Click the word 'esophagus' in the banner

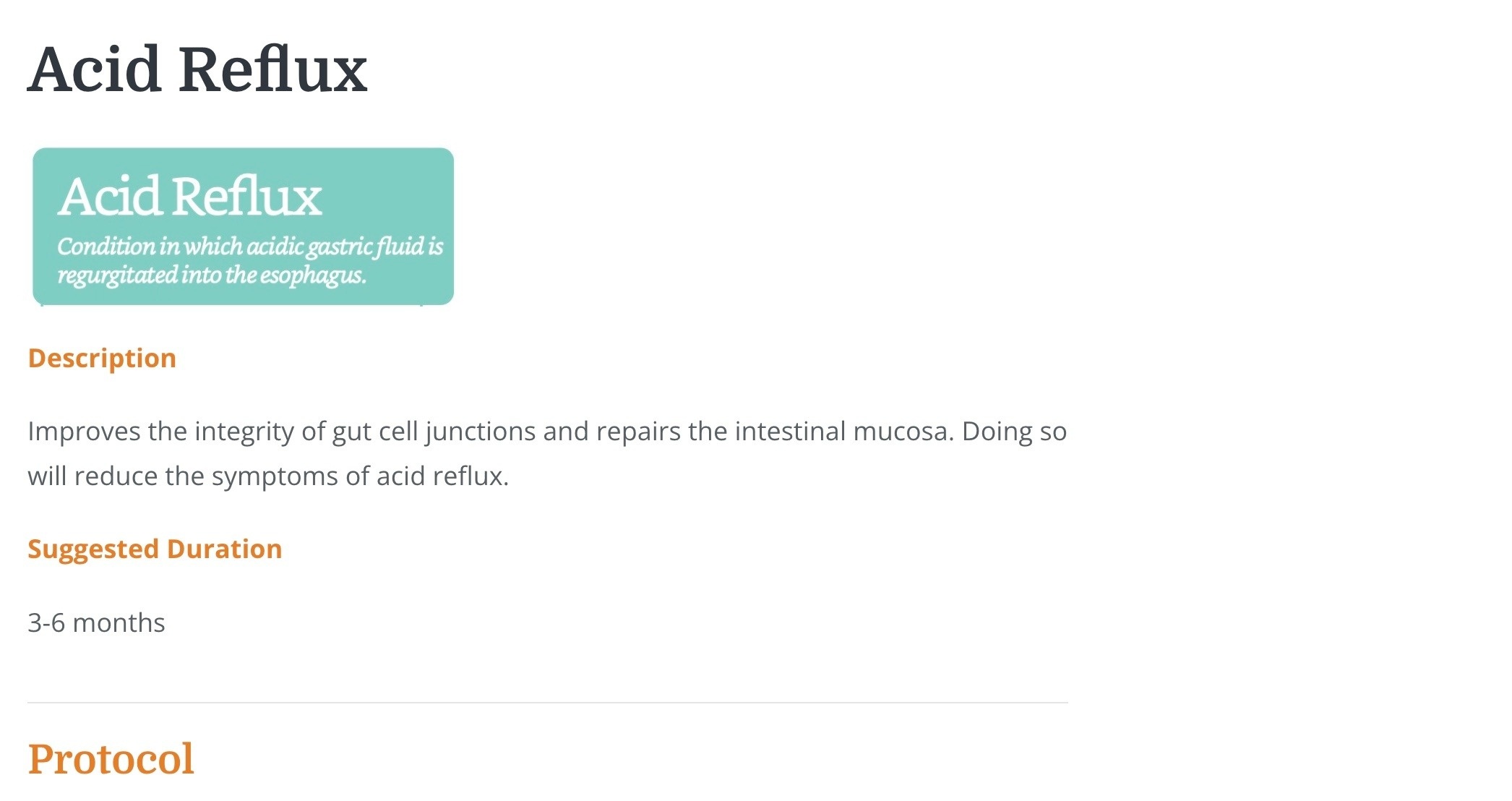coord(312,275)
